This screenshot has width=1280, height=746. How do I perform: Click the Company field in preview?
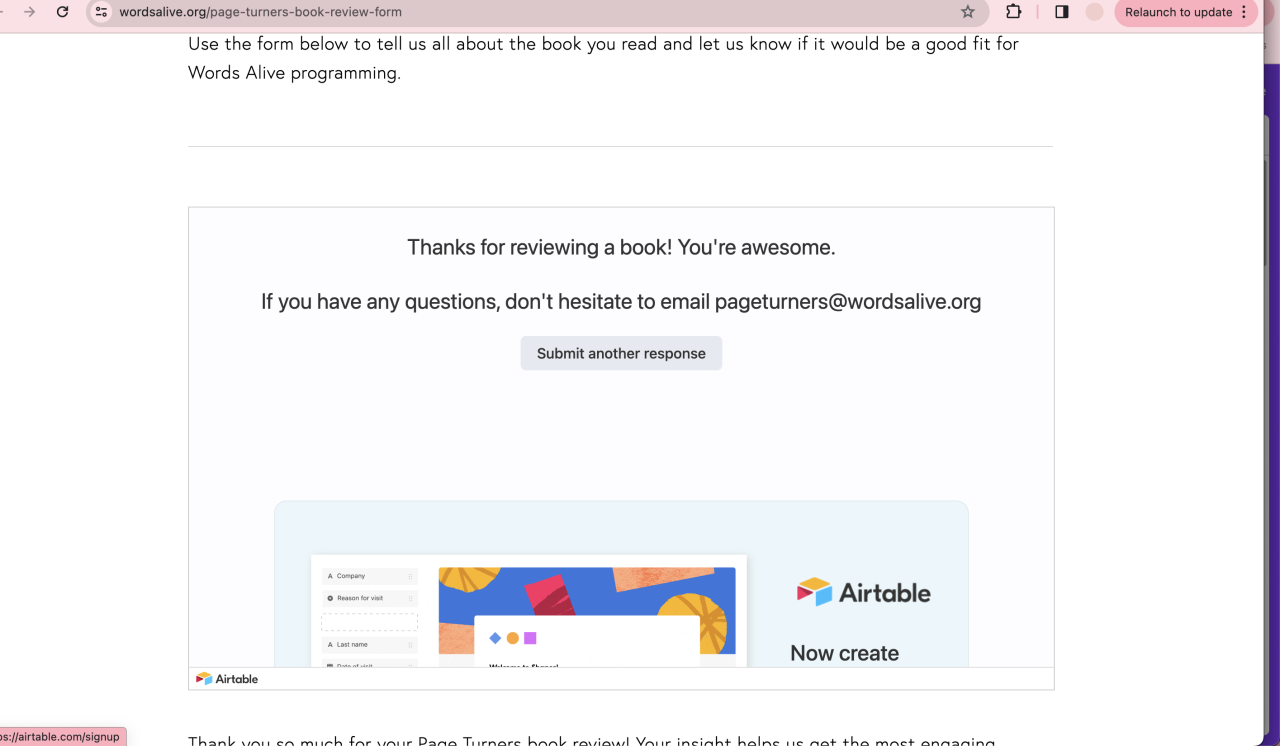coord(369,576)
